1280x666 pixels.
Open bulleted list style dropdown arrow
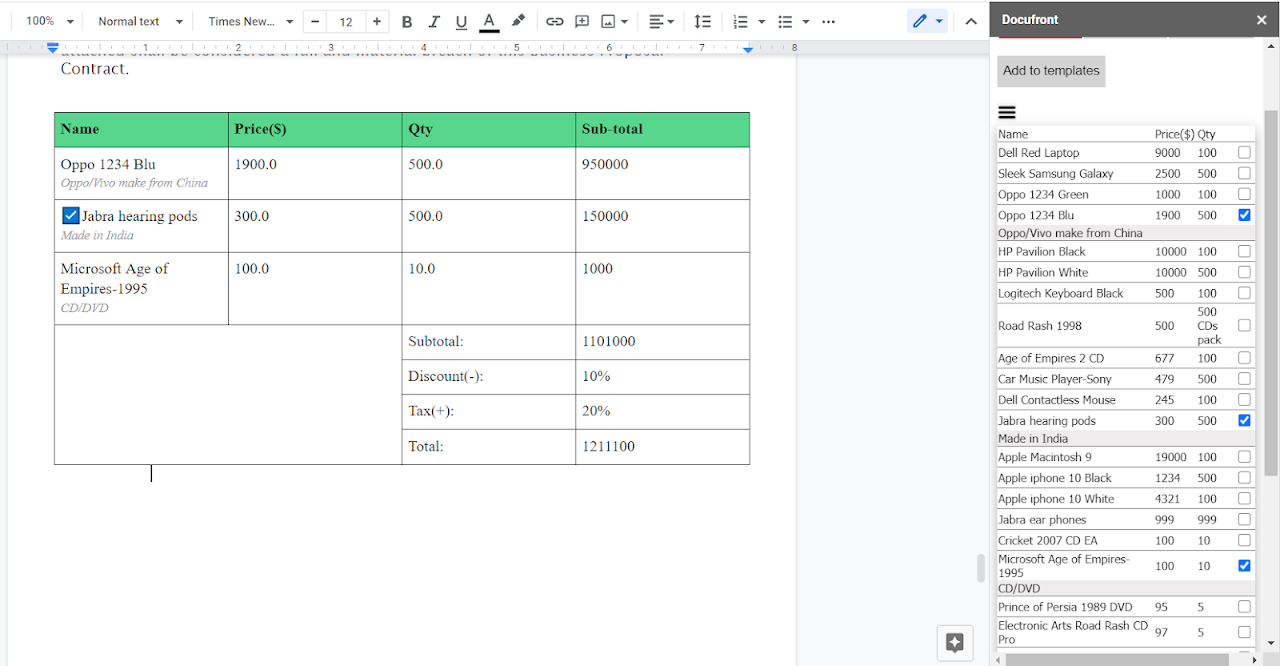[805, 21]
